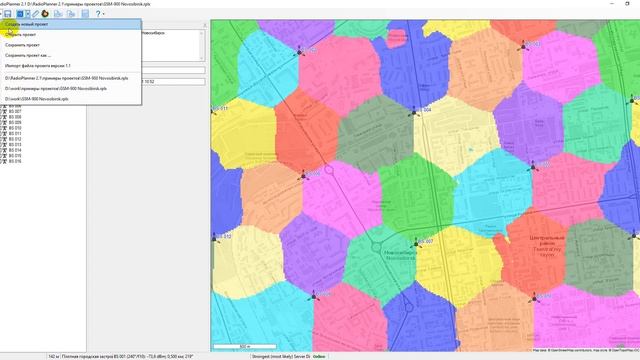This screenshot has height=360, width=640.
Task: Select BS 013 in the station tree
Action: click(x=15, y=144)
